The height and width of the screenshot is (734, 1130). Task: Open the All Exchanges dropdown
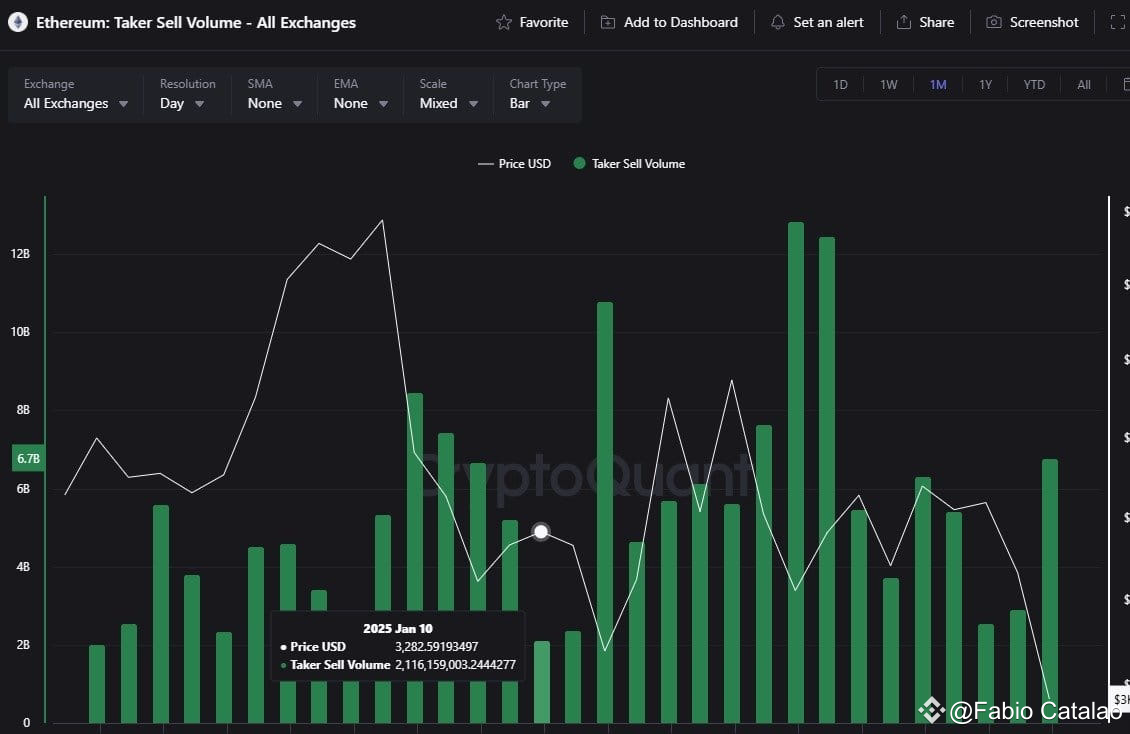tap(76, 103)
